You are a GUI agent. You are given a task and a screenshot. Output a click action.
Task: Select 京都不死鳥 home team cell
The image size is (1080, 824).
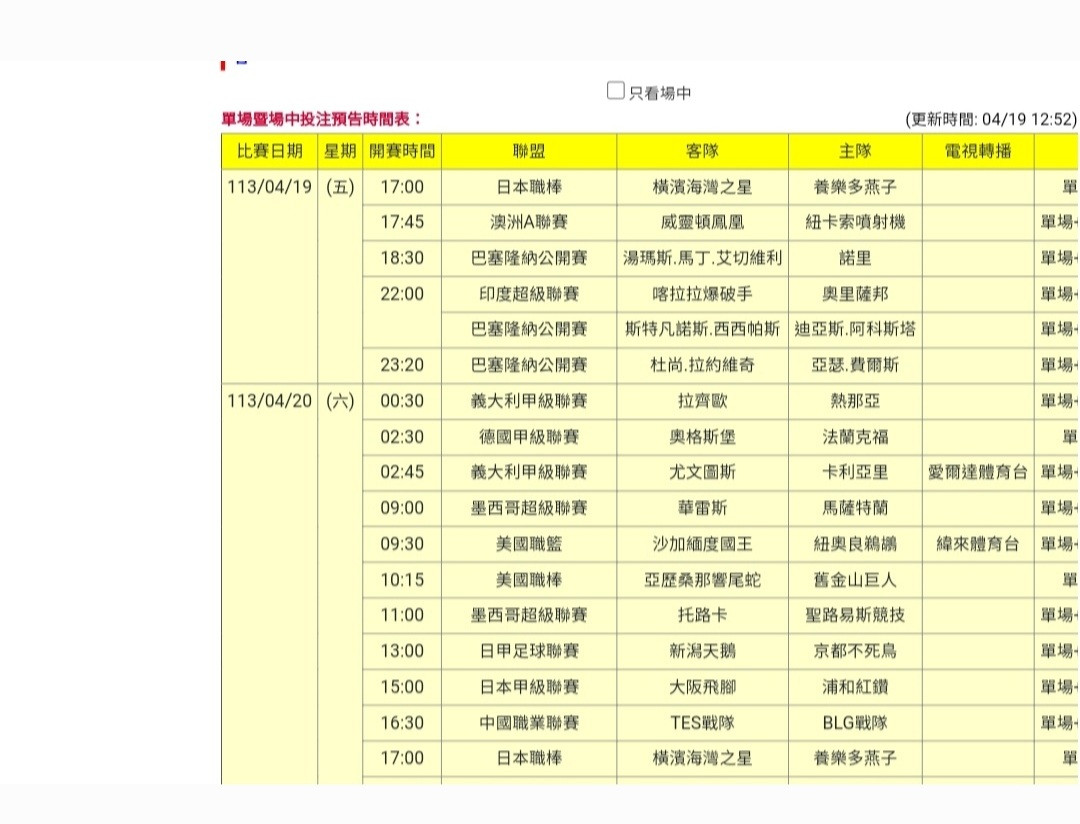(855, 650)
